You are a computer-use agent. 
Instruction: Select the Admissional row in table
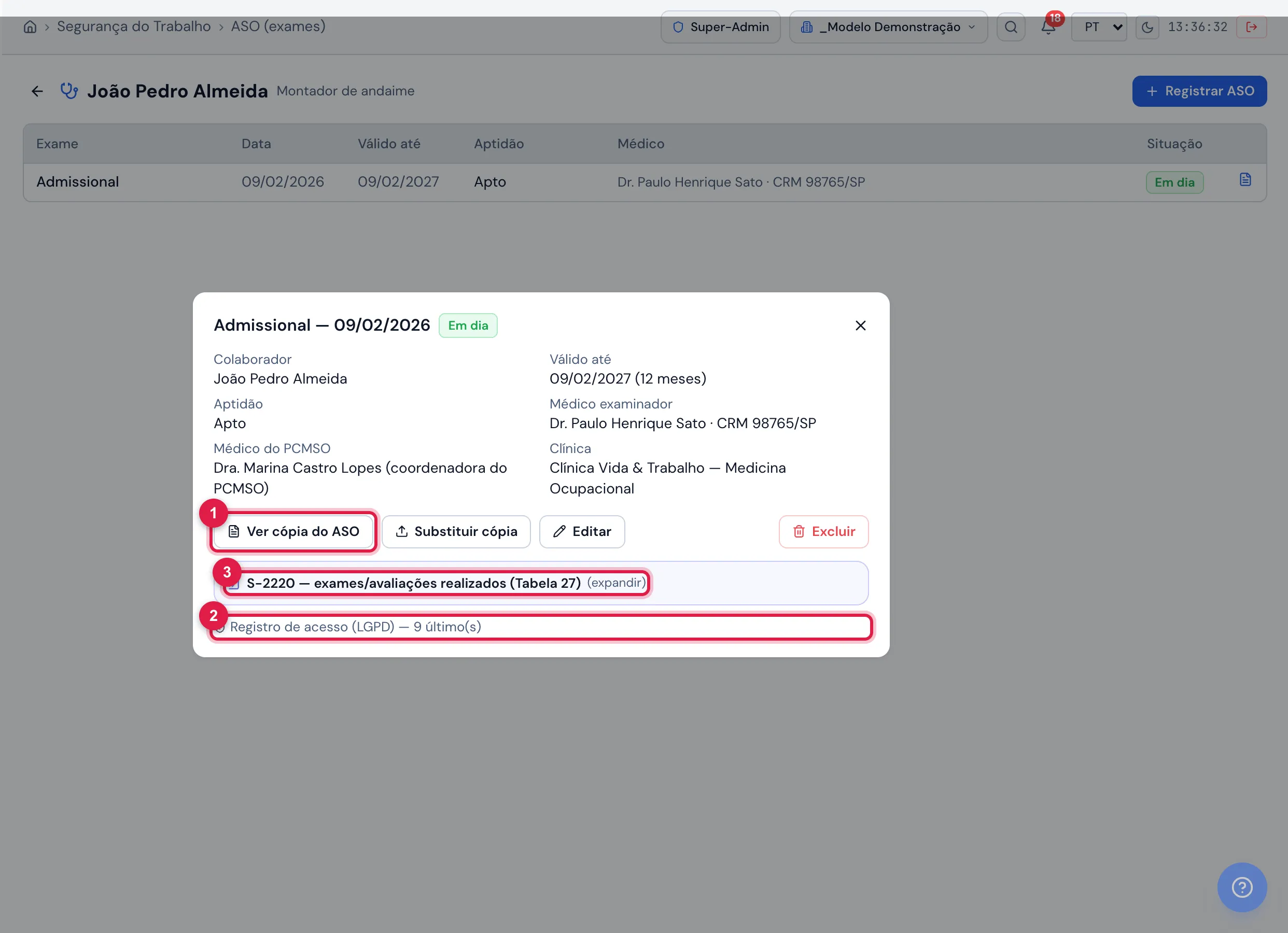tap(645, 182)
